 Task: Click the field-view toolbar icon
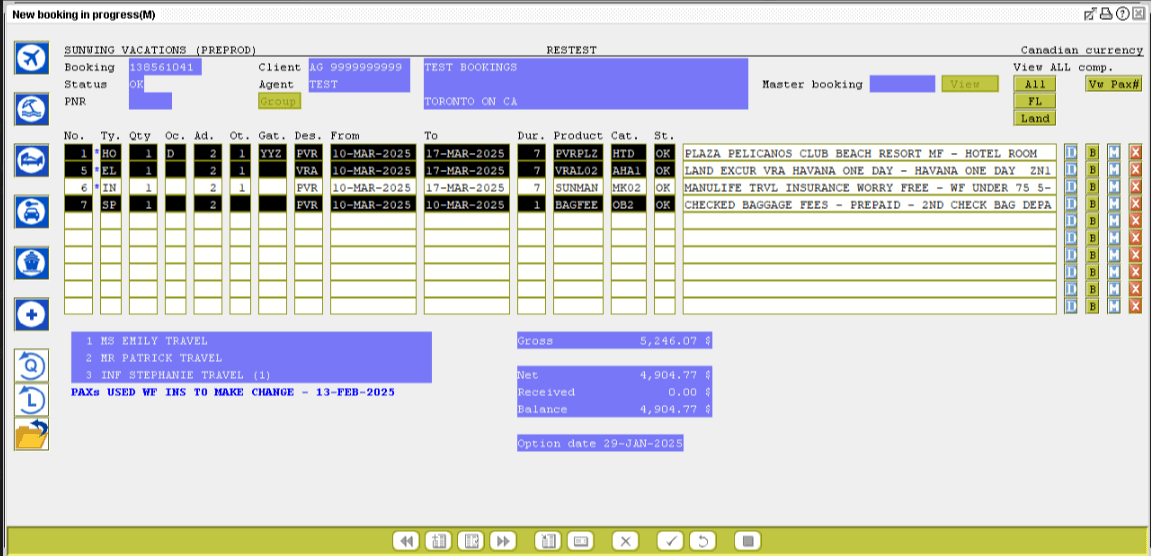(580, 541)
